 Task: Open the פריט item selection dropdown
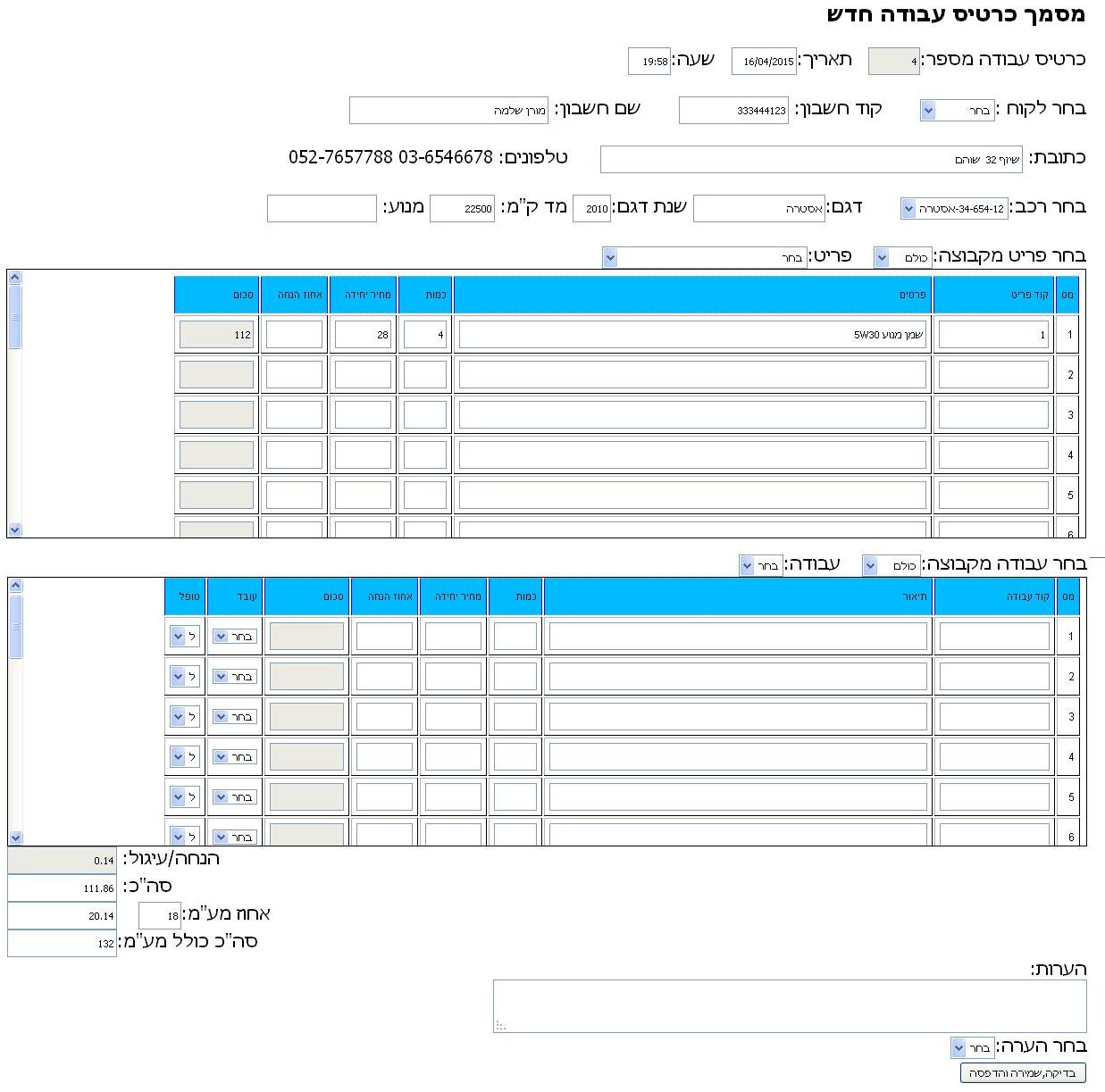click(704, 258)
